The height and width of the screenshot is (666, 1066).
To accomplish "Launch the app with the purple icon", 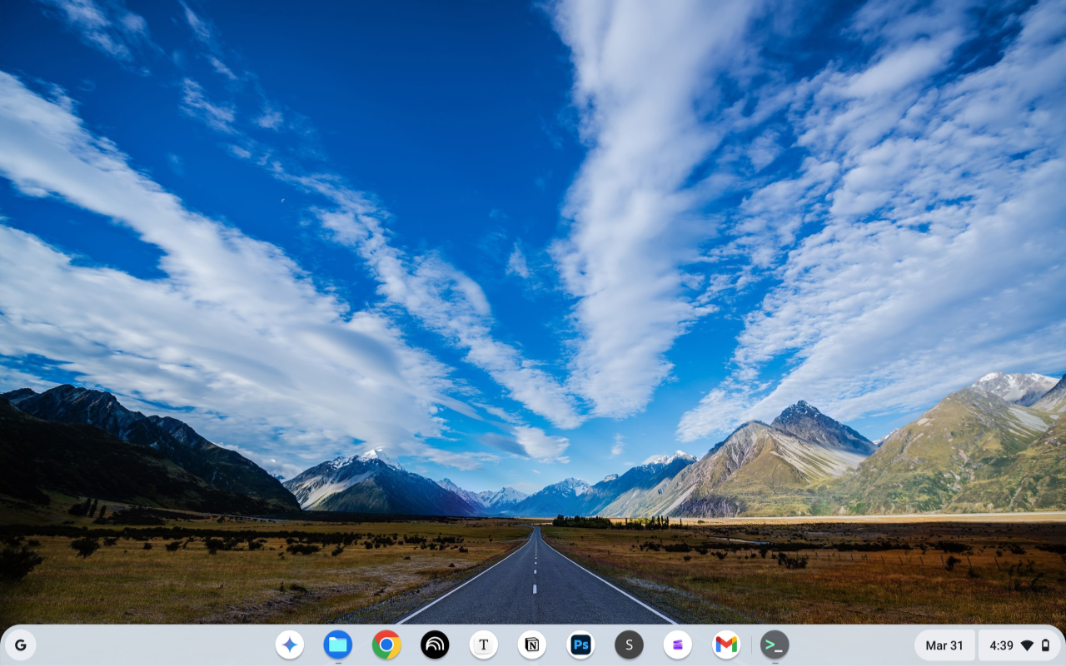I will click(x=677, y=645).
